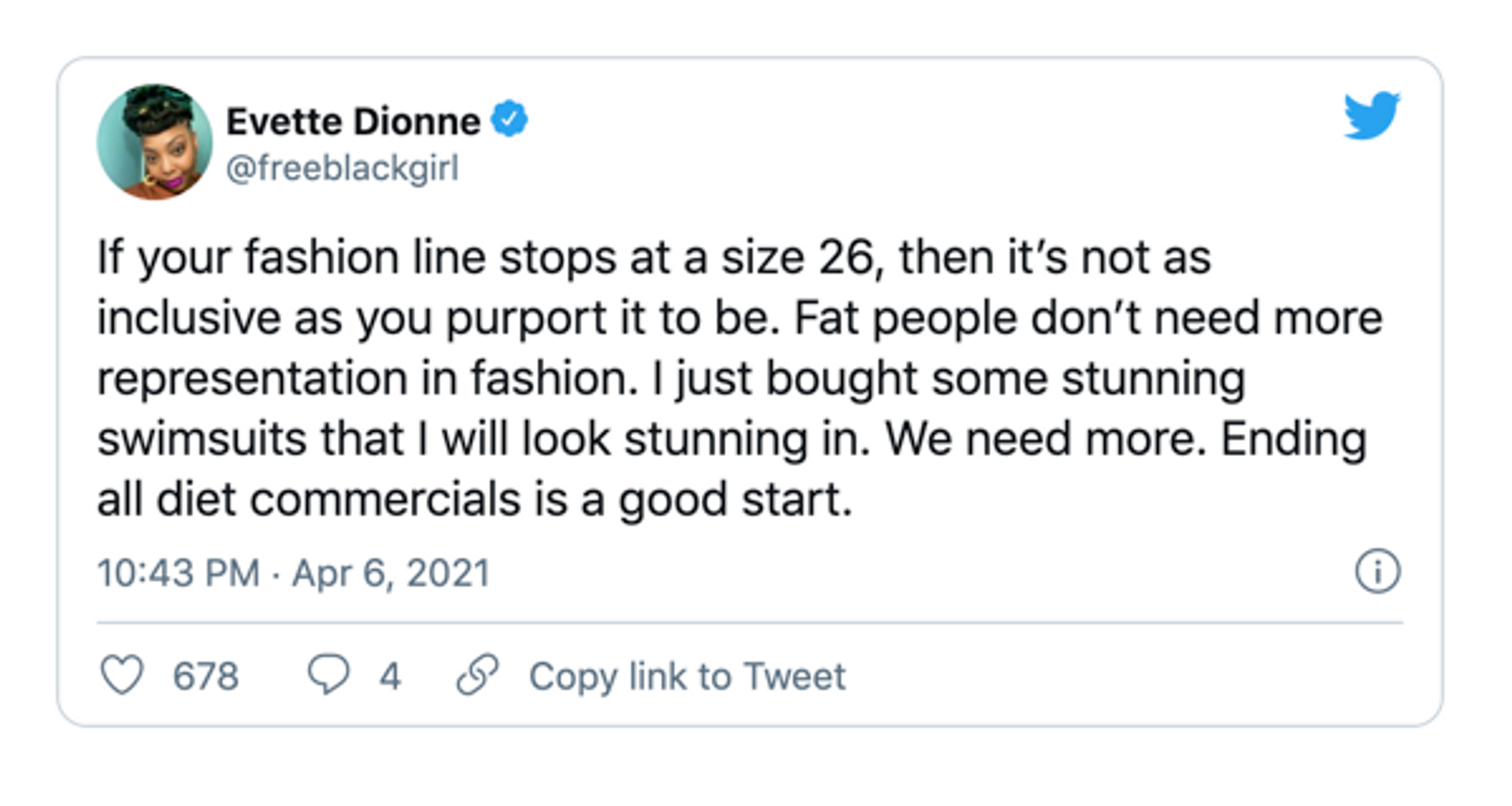Click the divider line above the like count
Image resolution: width=1512 pixels, height=806 pixels.
point(750,622)
